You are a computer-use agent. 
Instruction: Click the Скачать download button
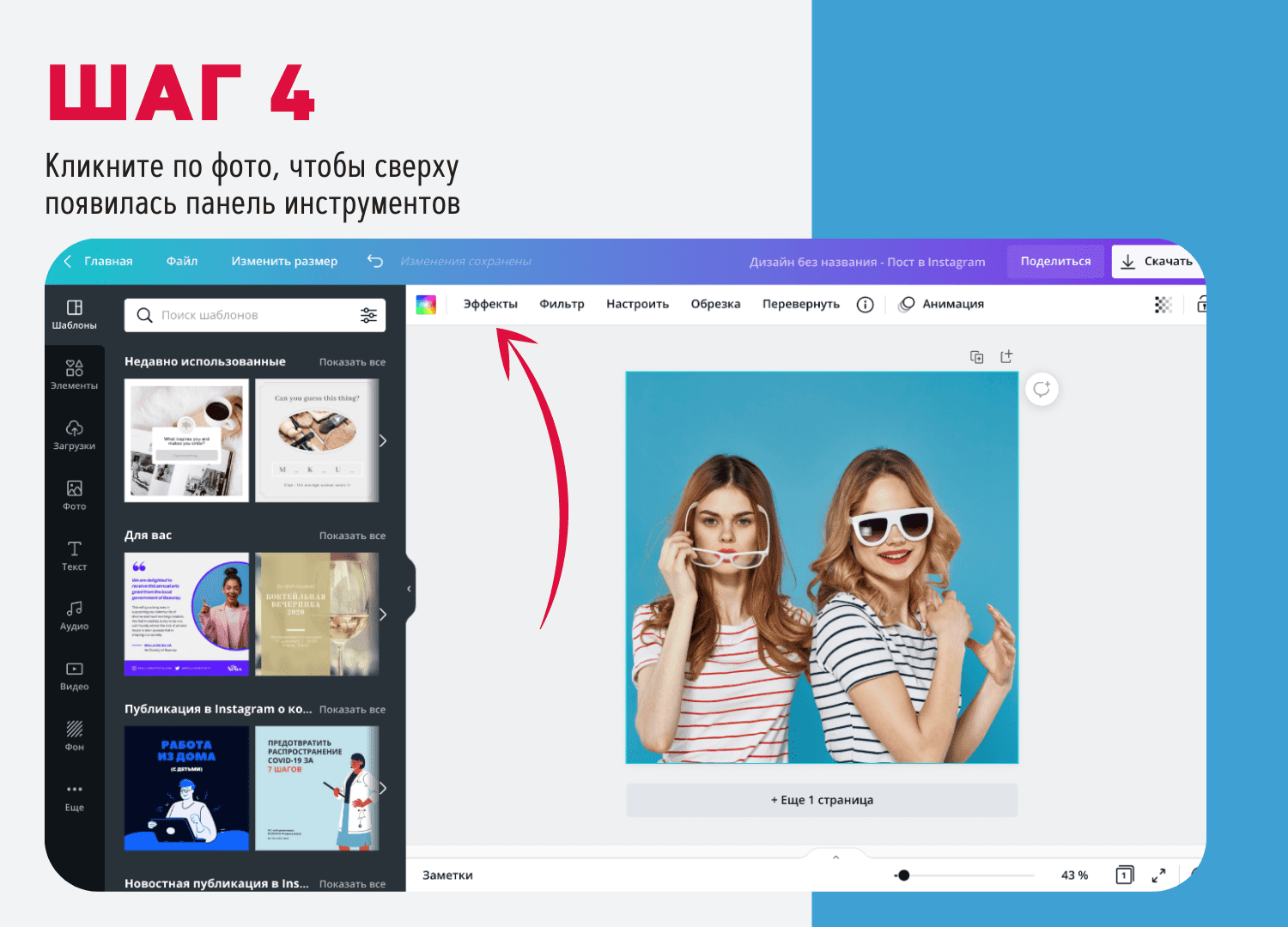pos(1158,261)
